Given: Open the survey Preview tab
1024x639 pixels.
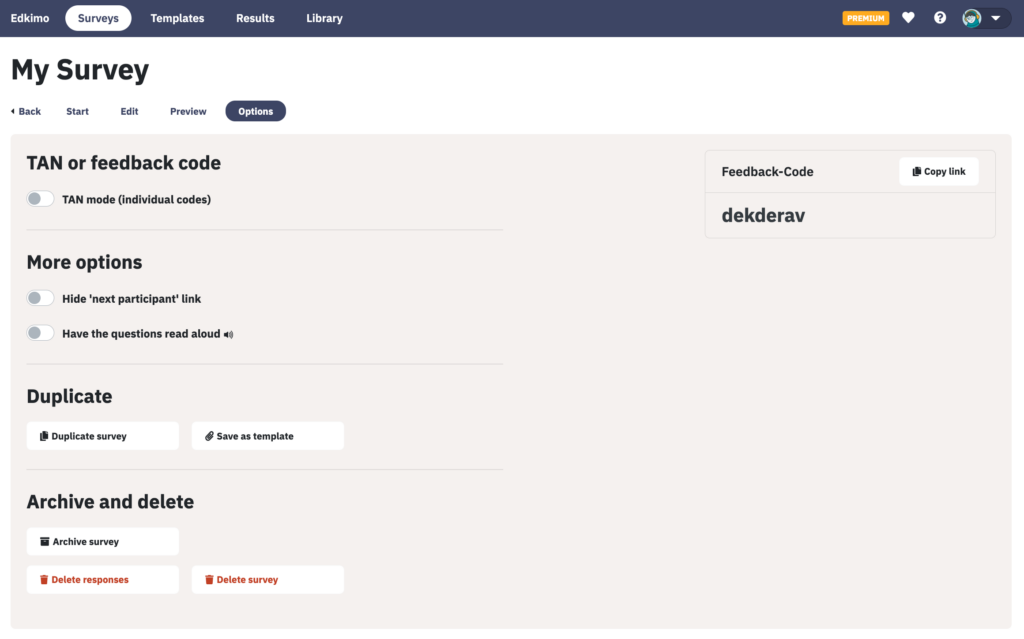Looking at the screenshot, I should pos(188,111).
